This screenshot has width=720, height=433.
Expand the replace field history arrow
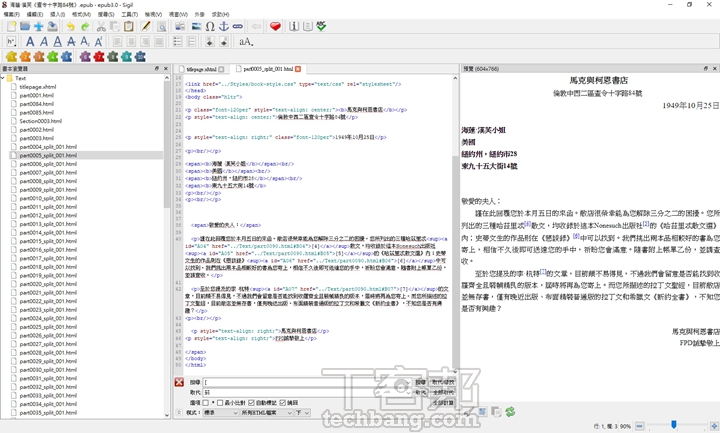coord(408,393)
